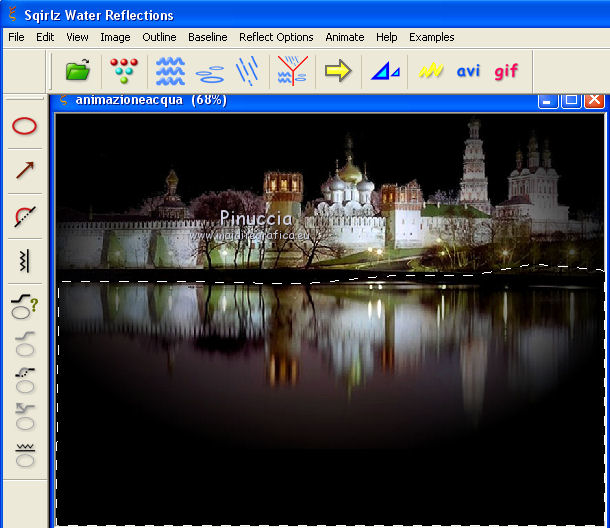610x528 pixels.
Task: Select the red arrow tool in sidebar
Action: point(25,170)
